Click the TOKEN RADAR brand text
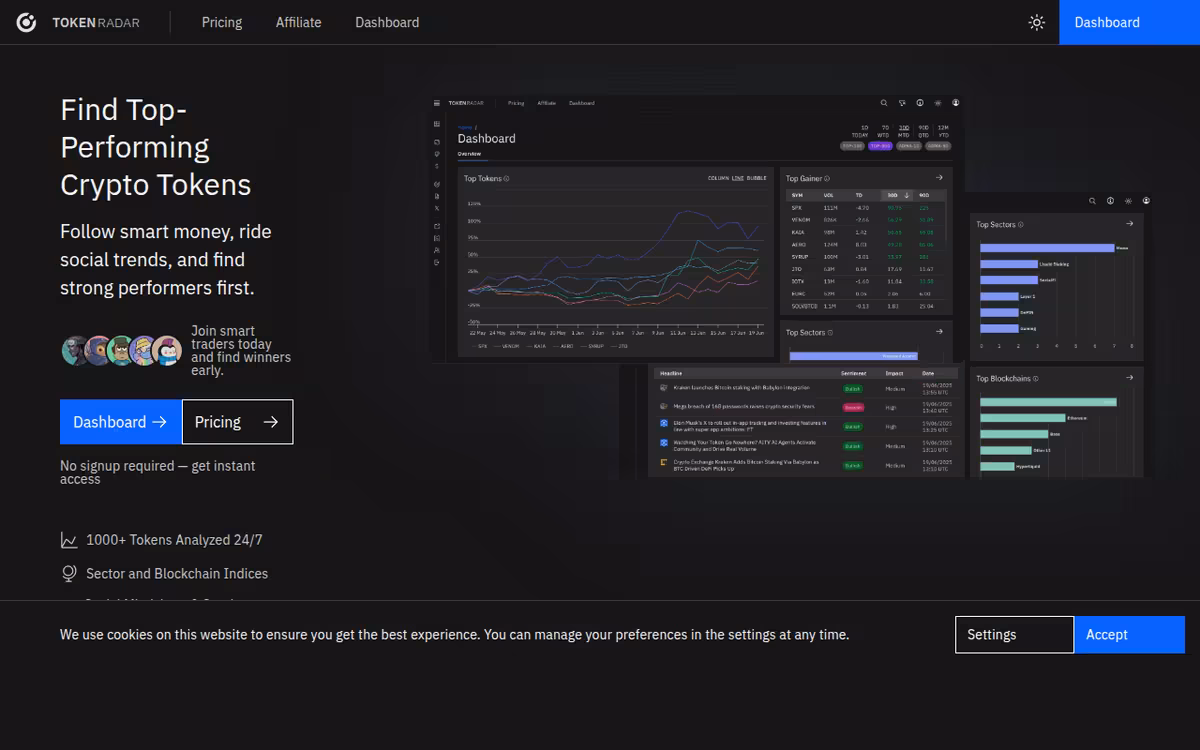The width and height of the screenshot is (1200, 750). coord(96,22)
